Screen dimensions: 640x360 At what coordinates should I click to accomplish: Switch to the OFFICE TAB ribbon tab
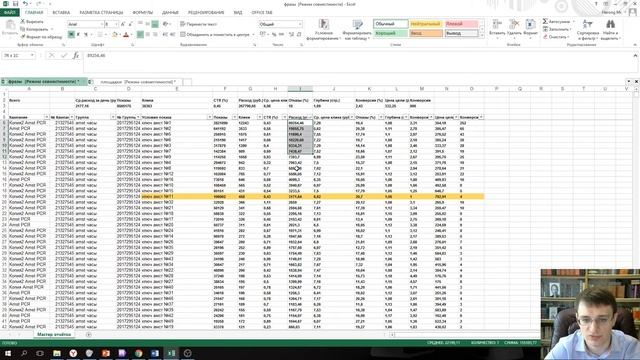262,13
